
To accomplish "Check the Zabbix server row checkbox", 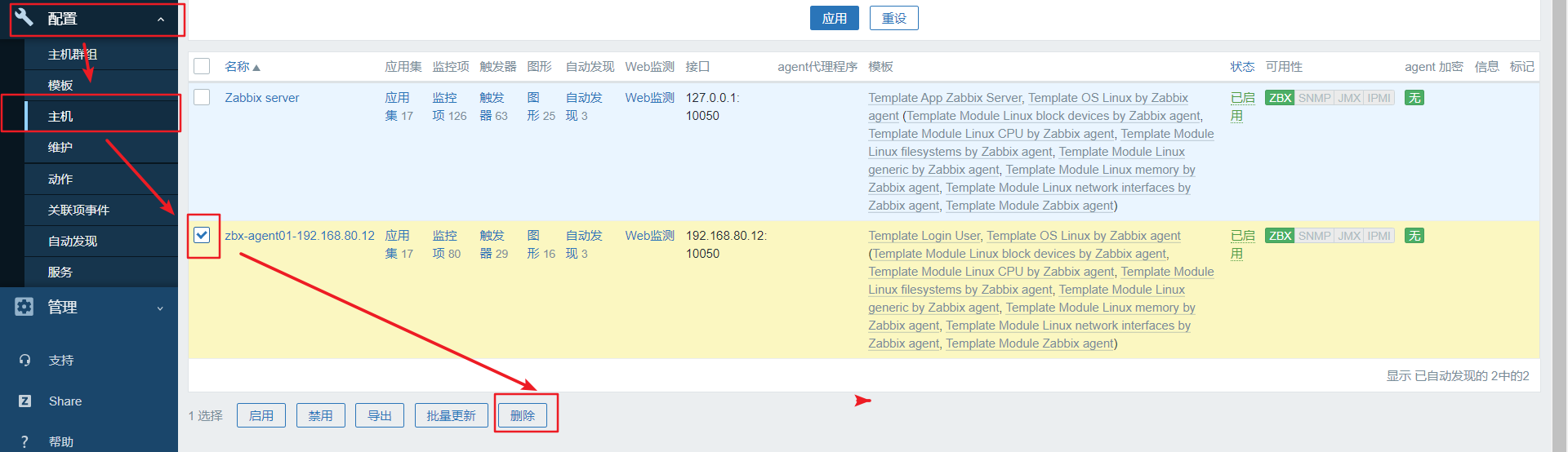I will pos(202,97).
